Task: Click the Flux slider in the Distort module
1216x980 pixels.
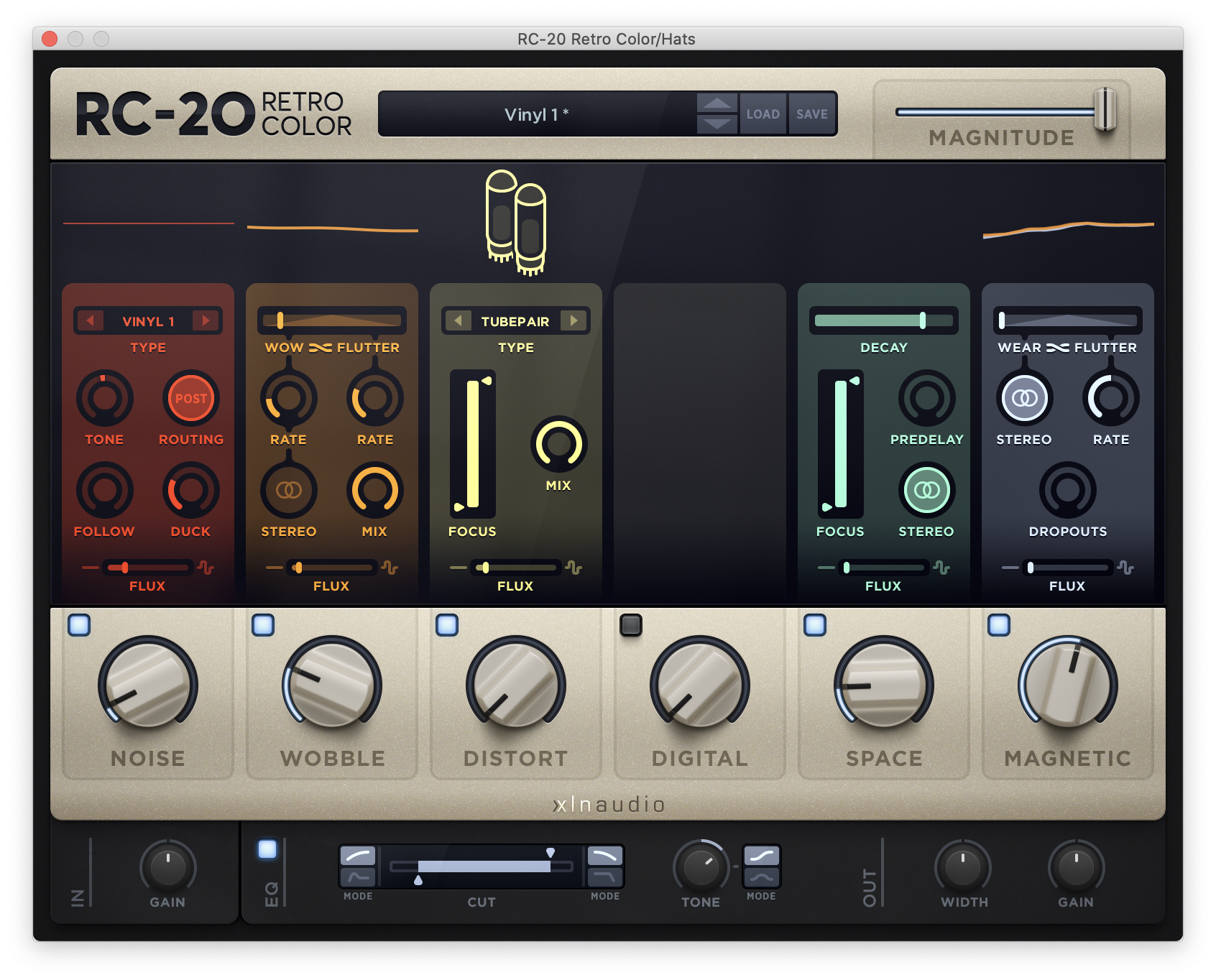Action: click(x=516, y=568)
